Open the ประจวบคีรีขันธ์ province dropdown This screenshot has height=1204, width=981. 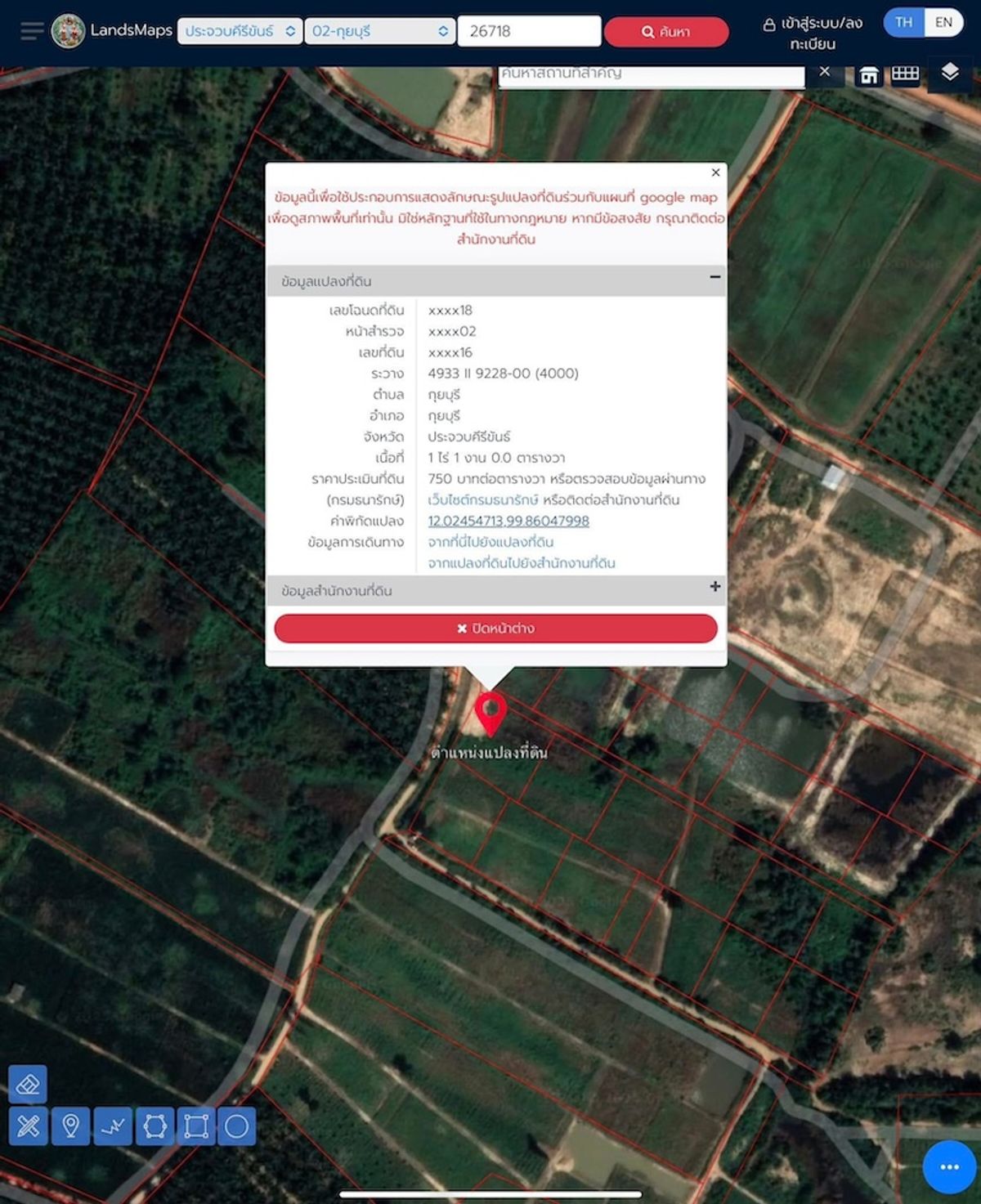(240, 31)
